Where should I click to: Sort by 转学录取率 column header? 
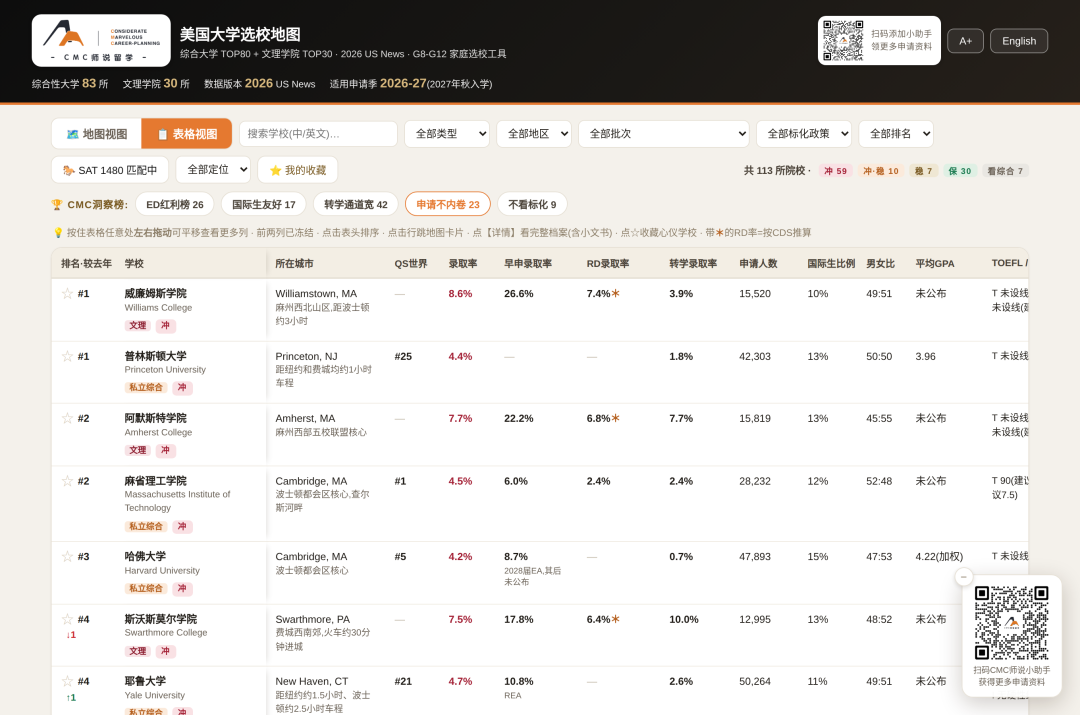pyautogui.click(x=693, y=263)
